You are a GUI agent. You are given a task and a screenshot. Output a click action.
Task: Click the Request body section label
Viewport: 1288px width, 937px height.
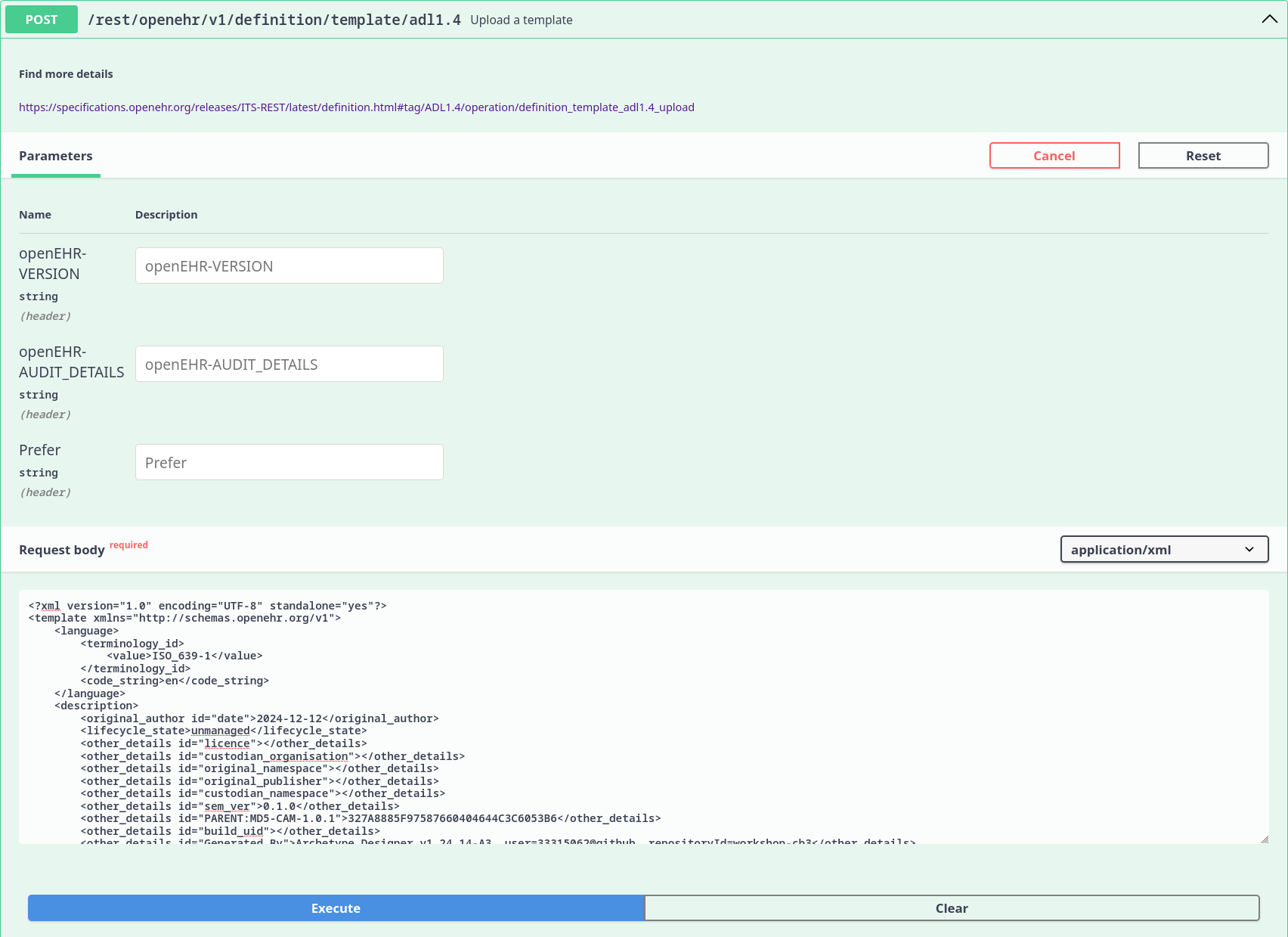(62, 550)
